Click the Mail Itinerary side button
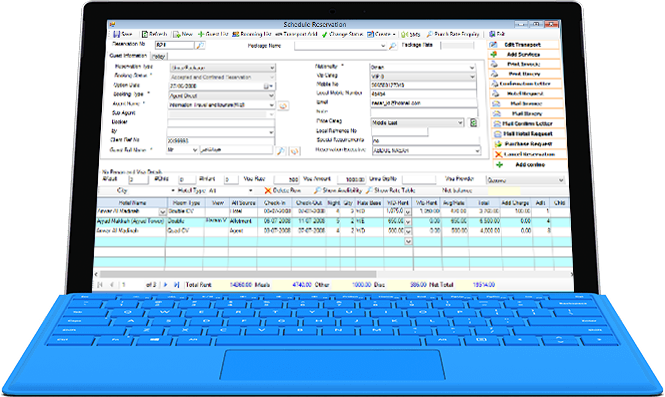This screenshot has height=397, width=665. point(527,114)
